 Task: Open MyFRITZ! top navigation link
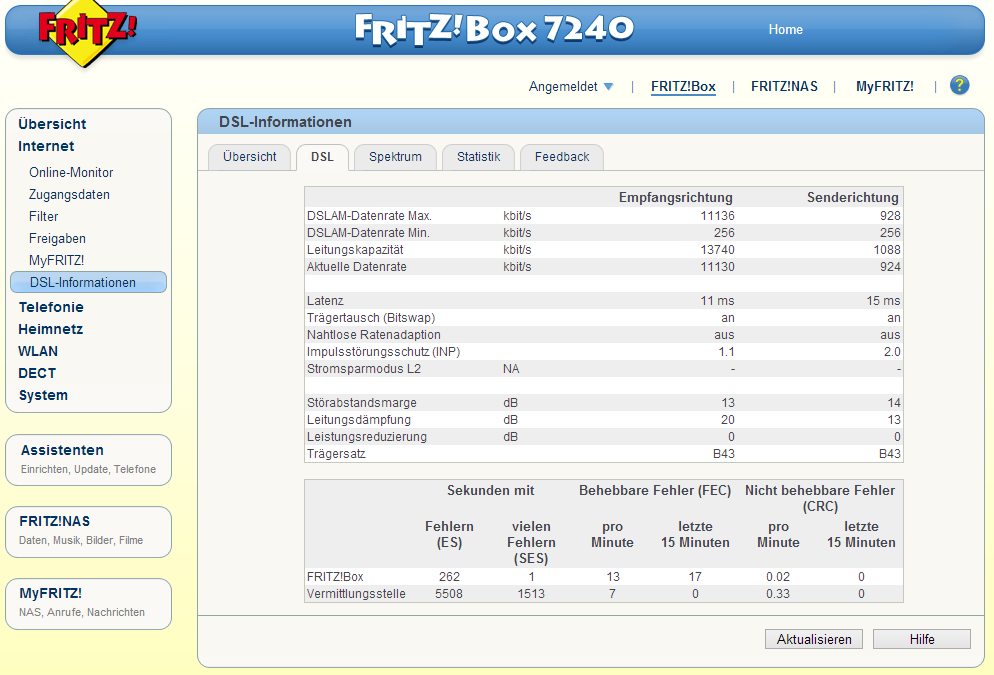point(884,87)
